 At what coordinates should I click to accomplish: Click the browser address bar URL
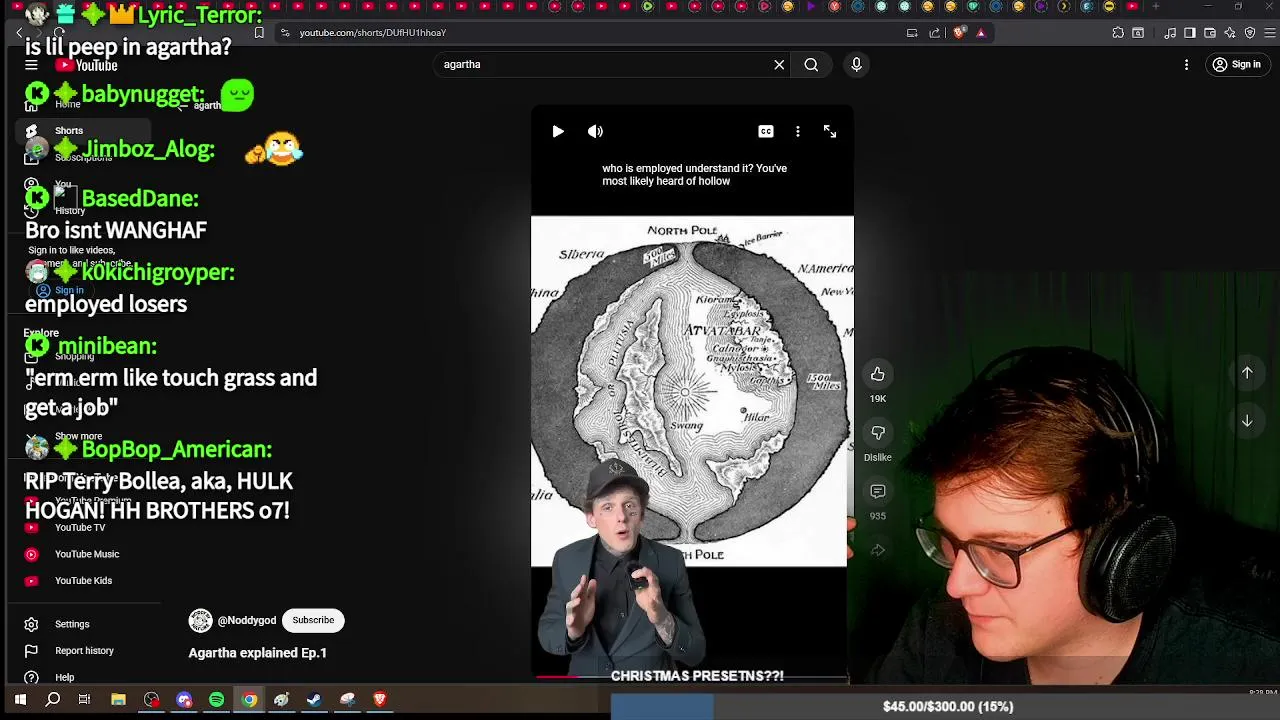[x=372, y=33]
